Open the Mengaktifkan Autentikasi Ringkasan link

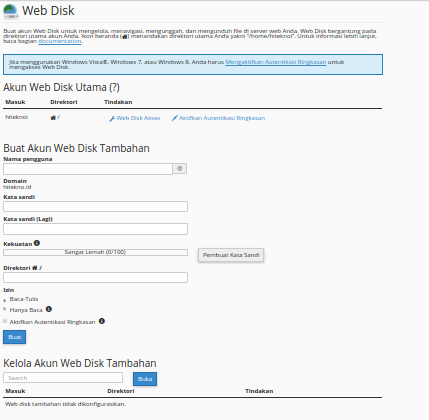pos(276,62)
